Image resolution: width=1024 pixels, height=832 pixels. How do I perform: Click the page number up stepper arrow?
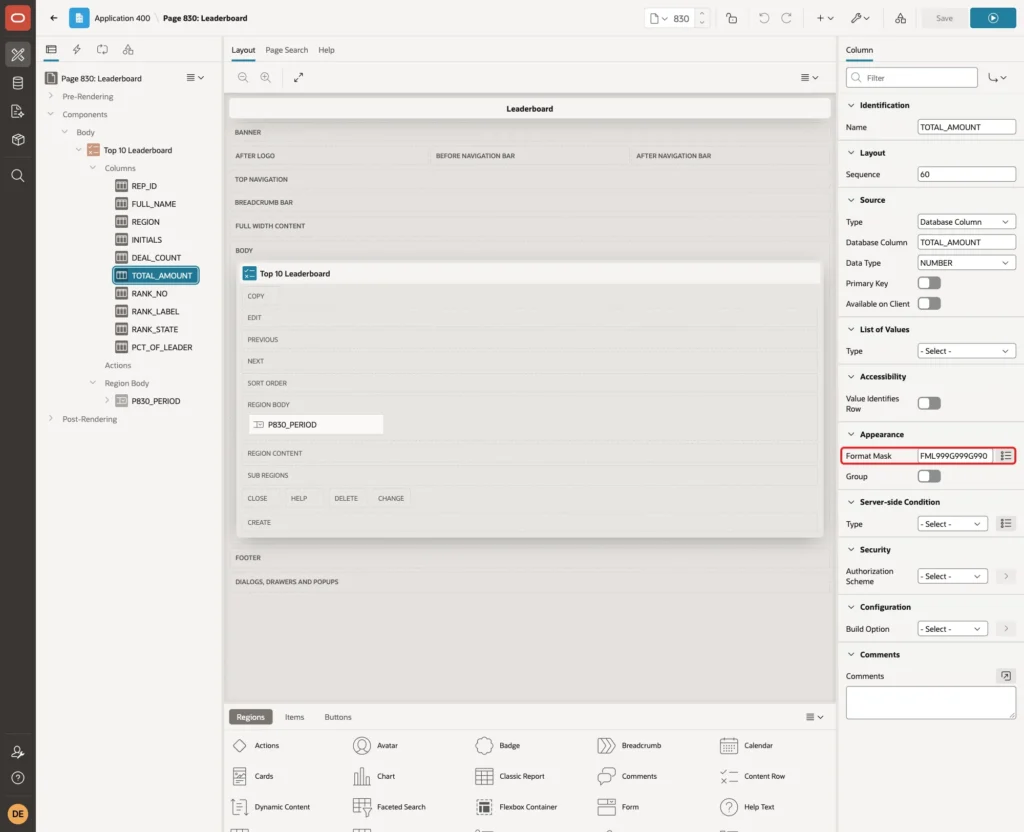pos(702,14)
